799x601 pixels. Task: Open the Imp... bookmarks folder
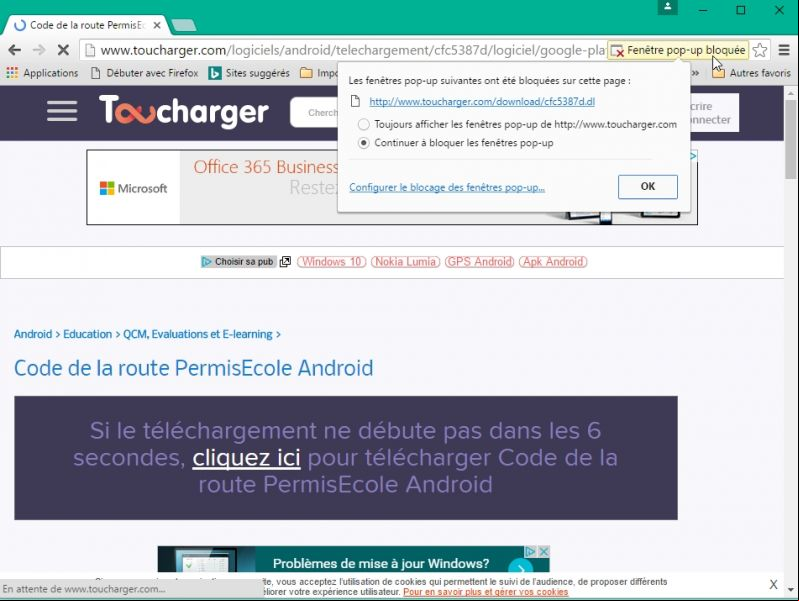coord(319,73)
